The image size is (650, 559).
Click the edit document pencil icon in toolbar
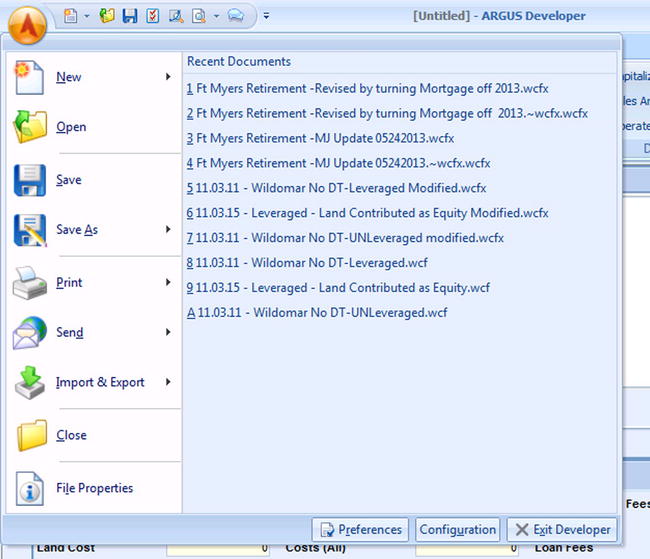click(x=176, y=16)
